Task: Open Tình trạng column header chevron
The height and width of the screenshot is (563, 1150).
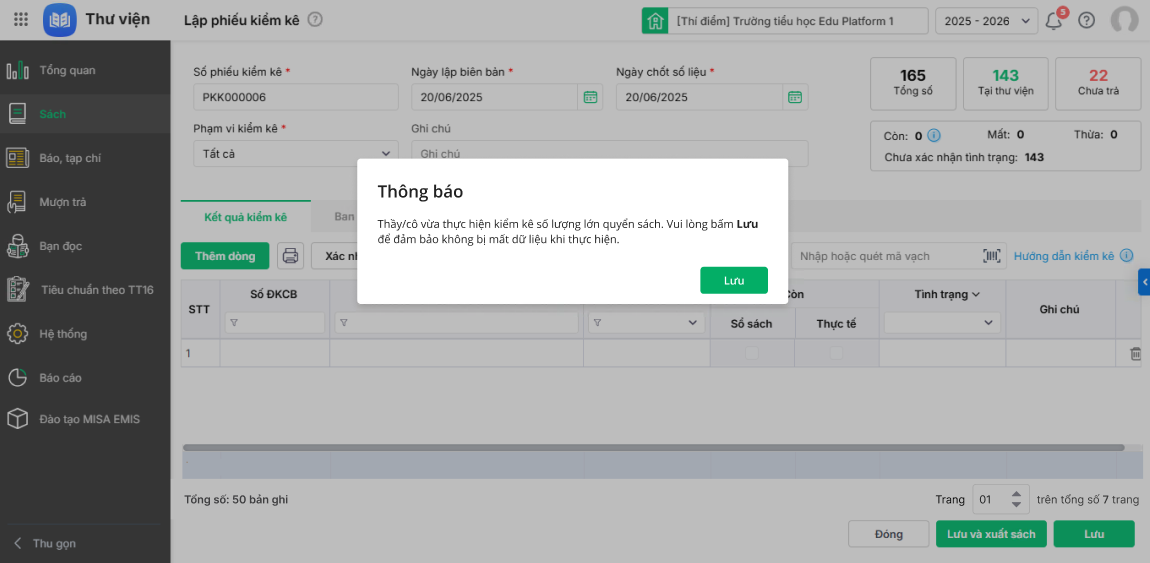Action: [x=976, y=294]
